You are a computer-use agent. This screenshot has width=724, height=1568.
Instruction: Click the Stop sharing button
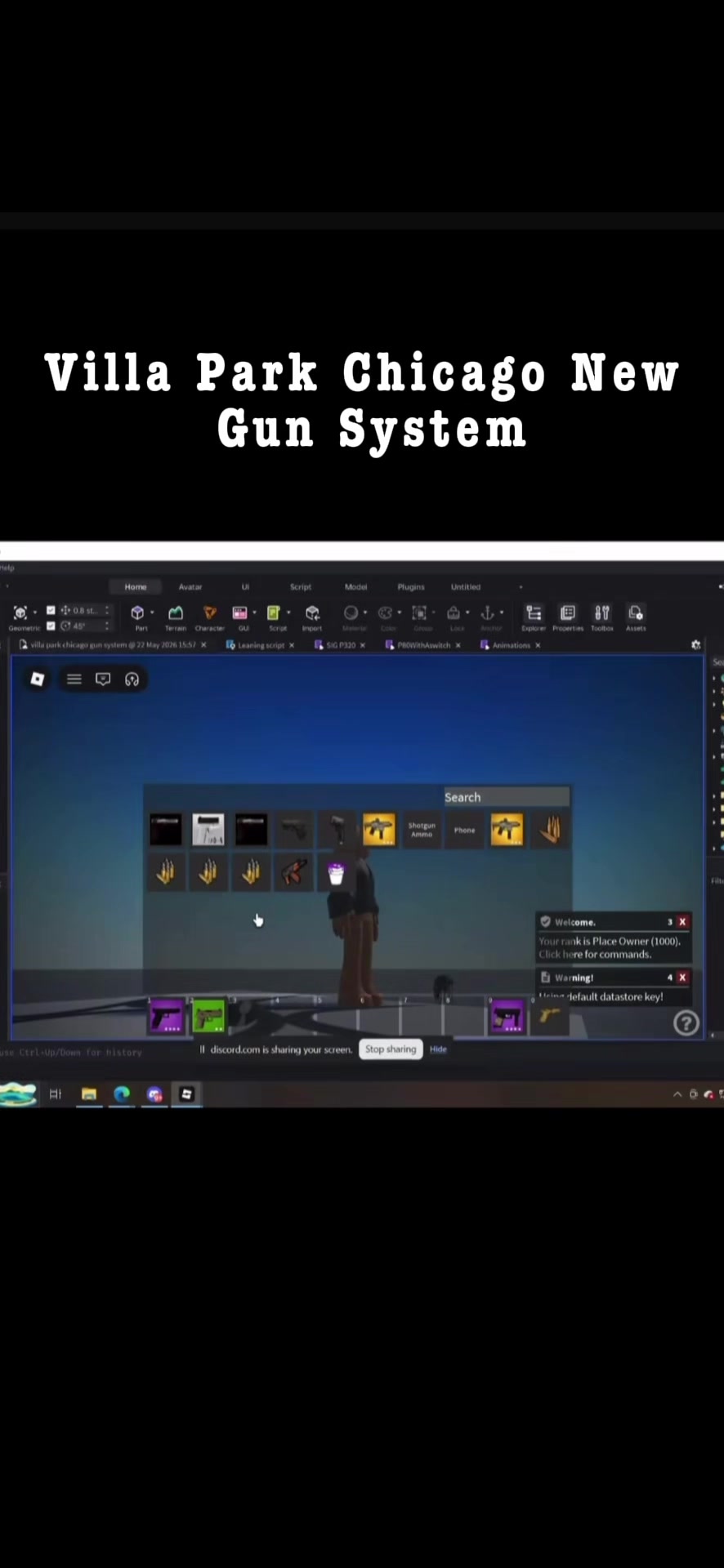point(391,1049)
